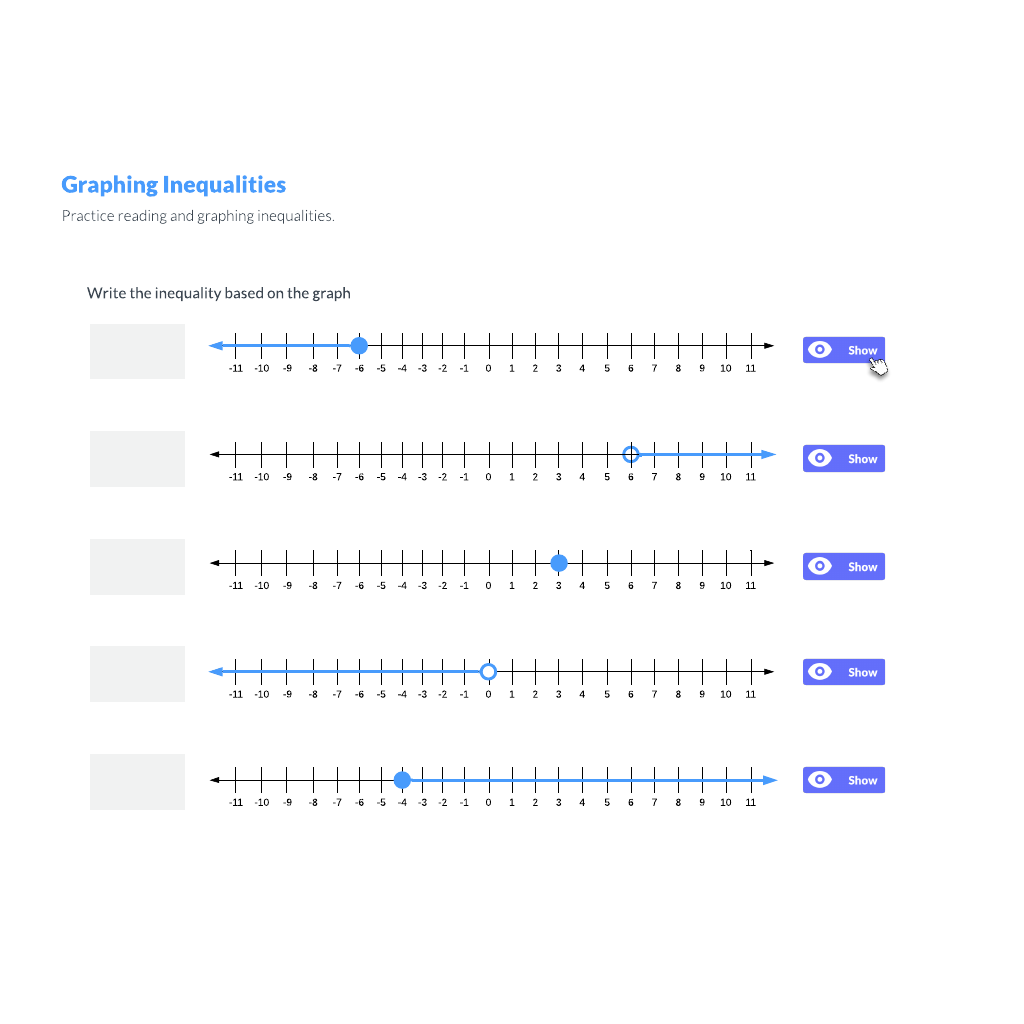Click the fourth gray answer box
The height and width of the screenshot is (1024, 1024).
tap(137, 674)
